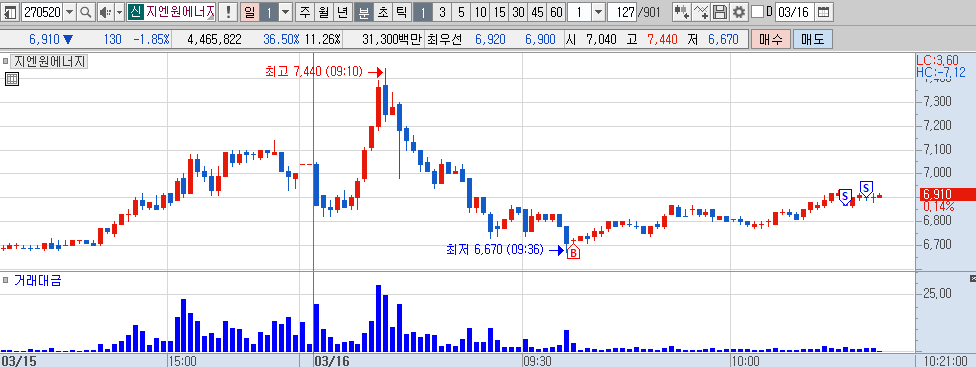Toggle the D checkbox beside date field
The width and height of the screenshot is (976, 367).
point(757,12)
